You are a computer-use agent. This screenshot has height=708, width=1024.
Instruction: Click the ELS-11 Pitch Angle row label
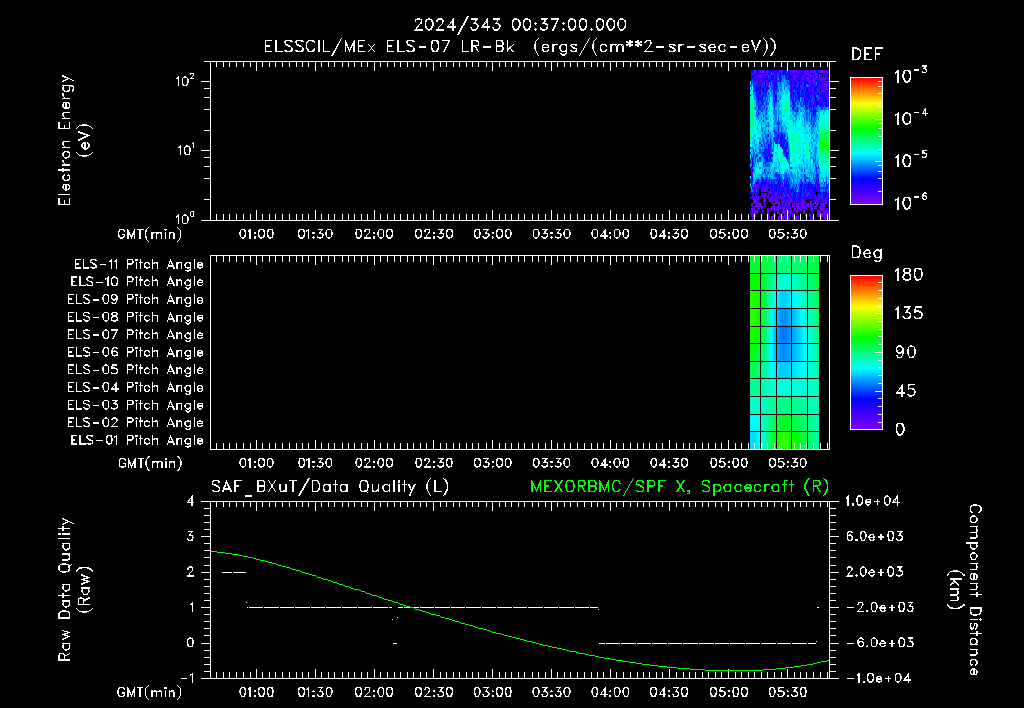click(138, 265)
